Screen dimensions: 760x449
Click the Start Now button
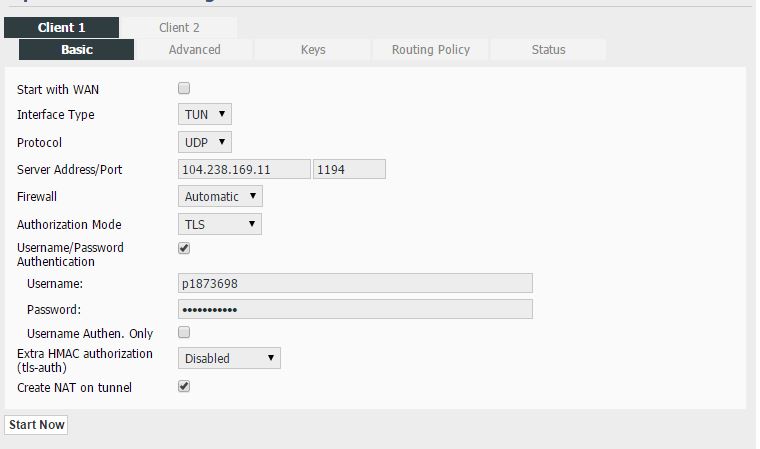click(36, 425)
